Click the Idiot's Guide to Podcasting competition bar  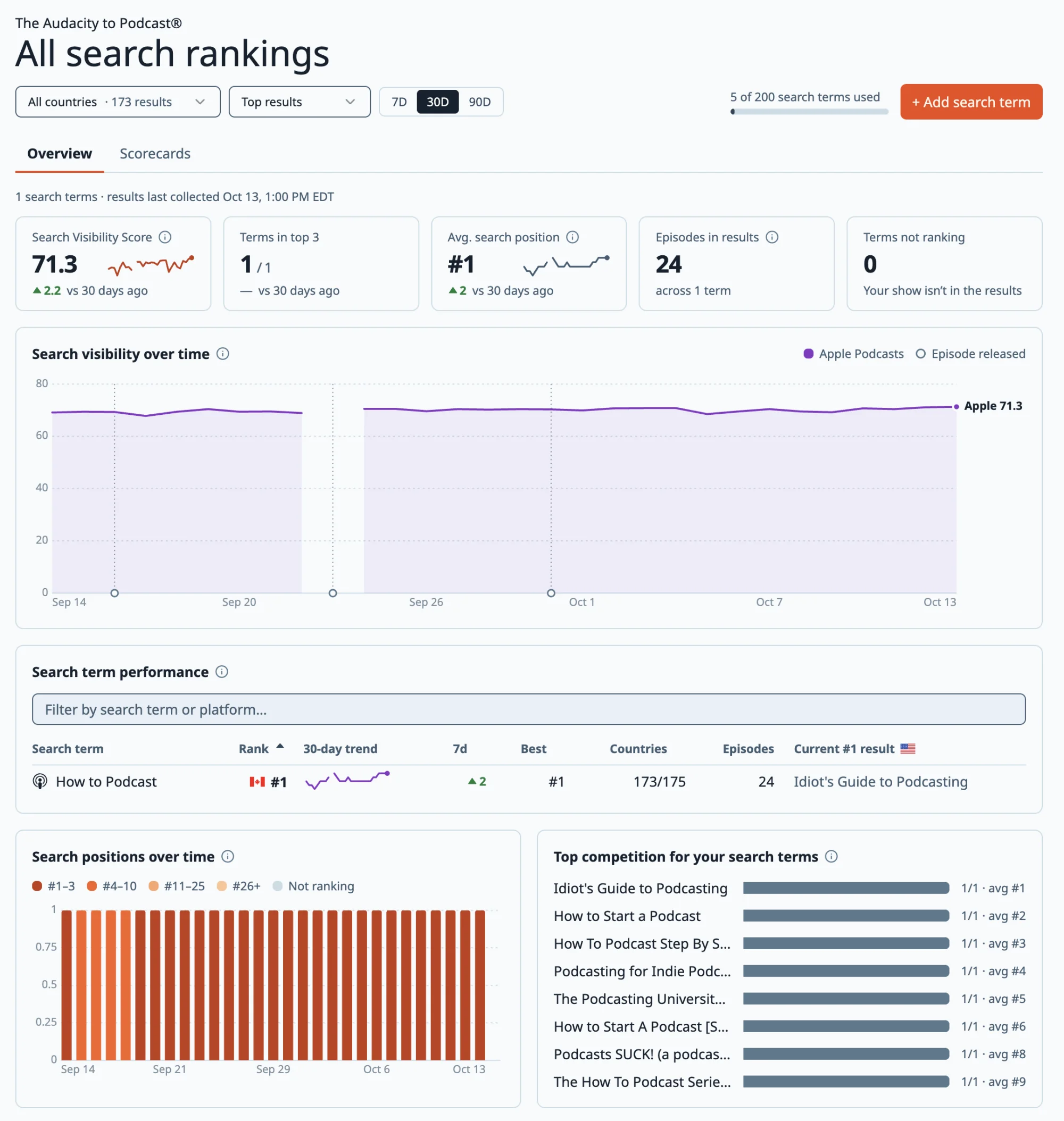[846, 888]
